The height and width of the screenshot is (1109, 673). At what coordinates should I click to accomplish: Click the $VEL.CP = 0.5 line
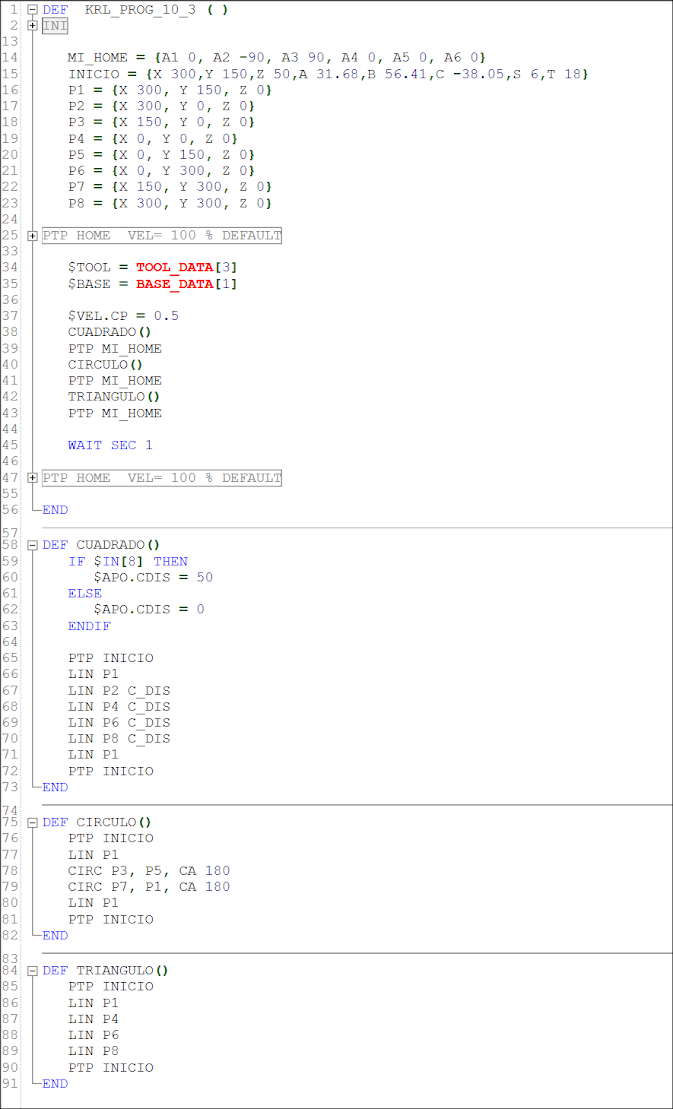(123, 316)
